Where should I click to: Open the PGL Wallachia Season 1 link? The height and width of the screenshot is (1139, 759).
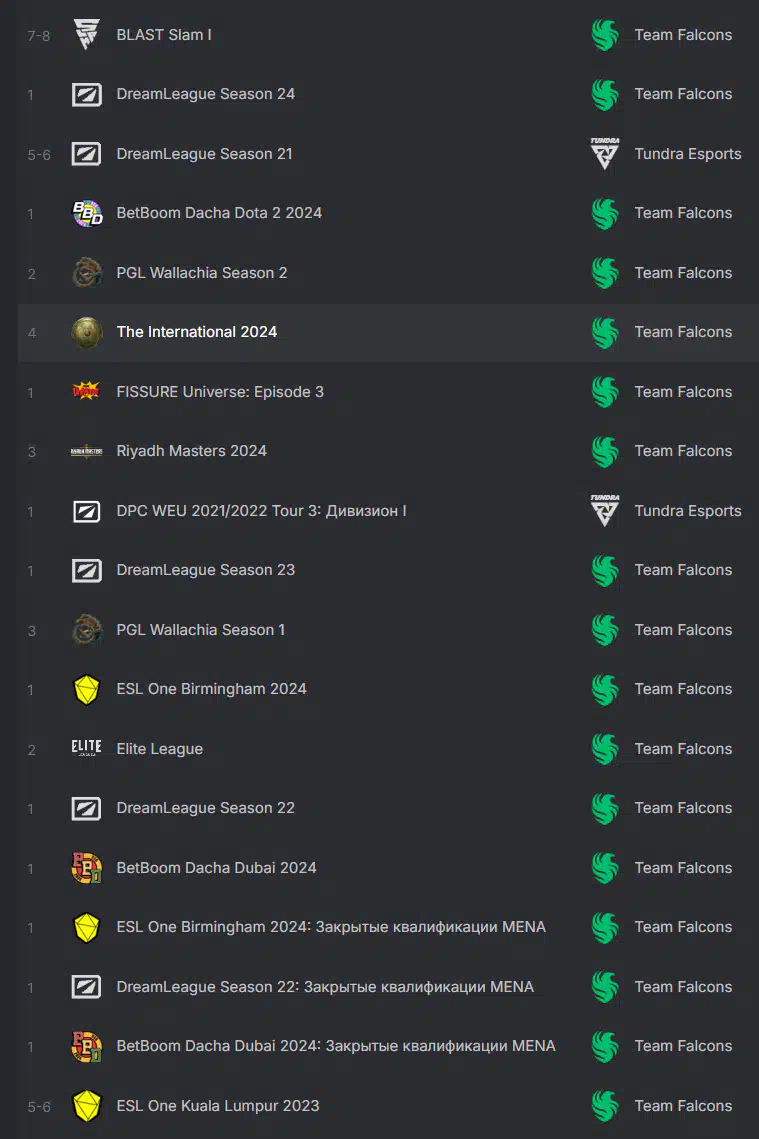[200, 630]
